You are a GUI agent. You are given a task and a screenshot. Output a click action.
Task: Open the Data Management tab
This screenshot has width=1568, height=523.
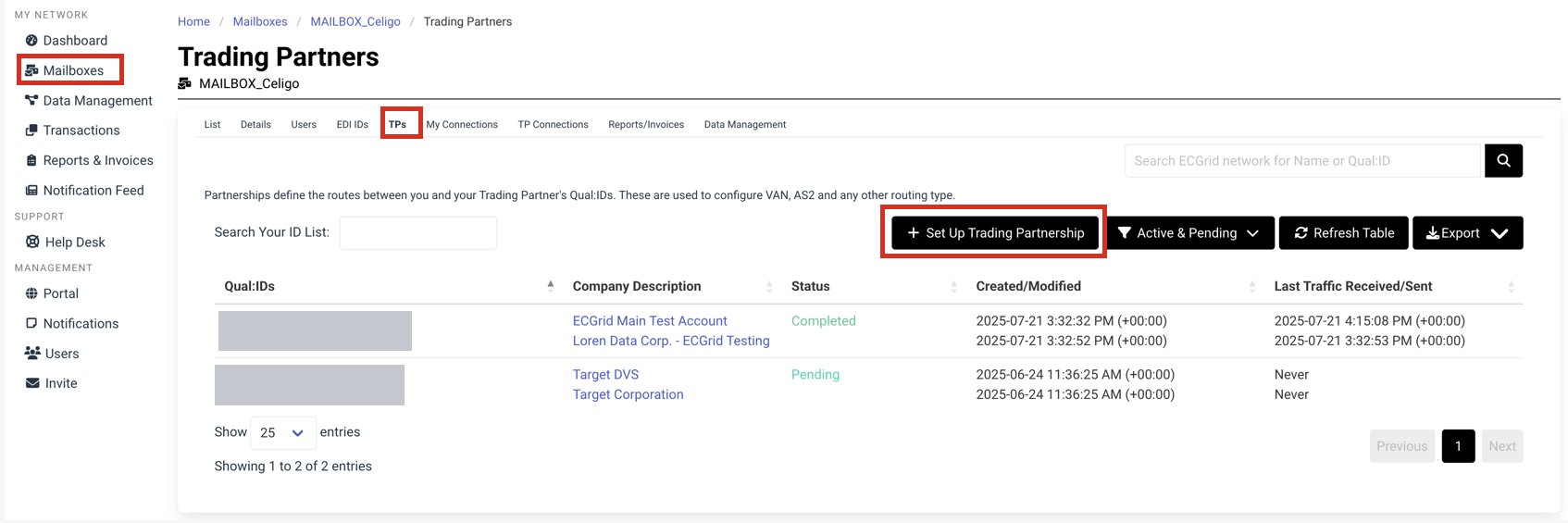click(745, 124)
